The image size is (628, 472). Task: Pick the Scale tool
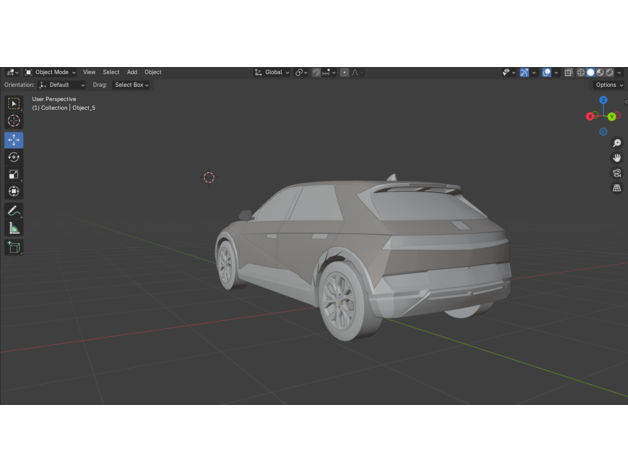pyautogui.click(x=14, y=174)
